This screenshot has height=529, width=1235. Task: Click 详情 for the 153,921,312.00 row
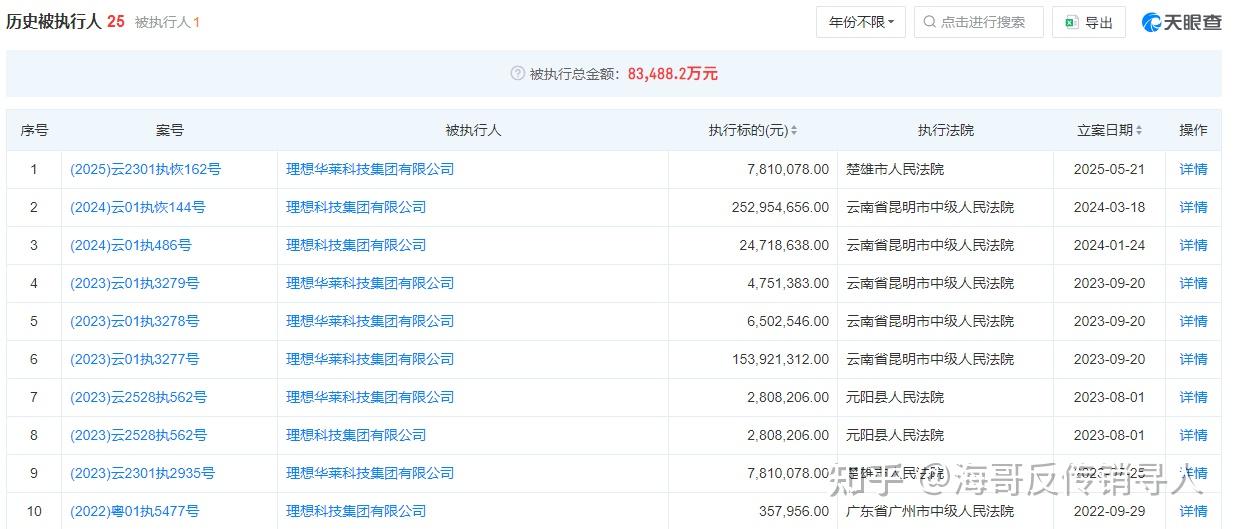pos(1193,359)
